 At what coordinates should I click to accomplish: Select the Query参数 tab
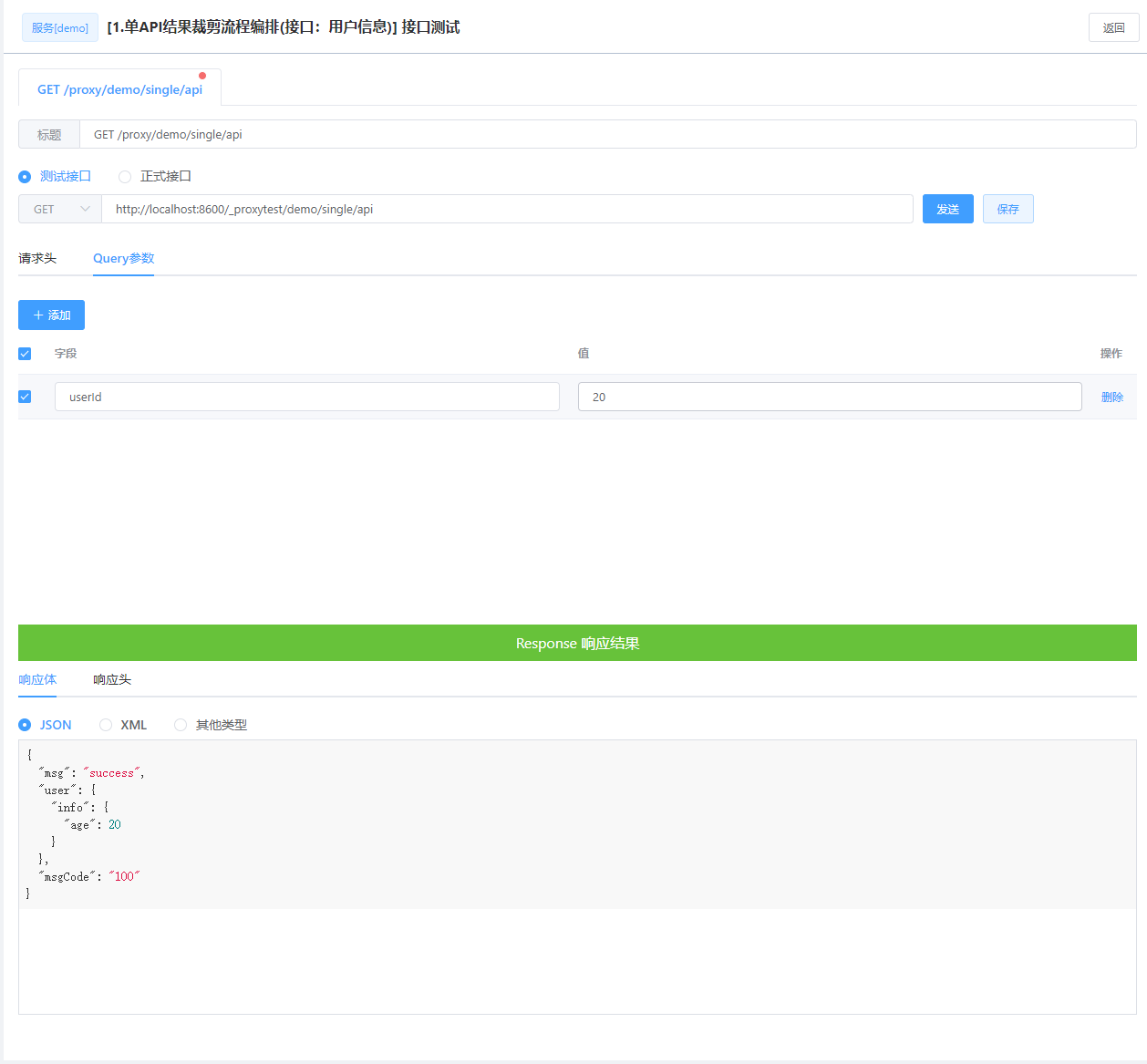point(123,258)
